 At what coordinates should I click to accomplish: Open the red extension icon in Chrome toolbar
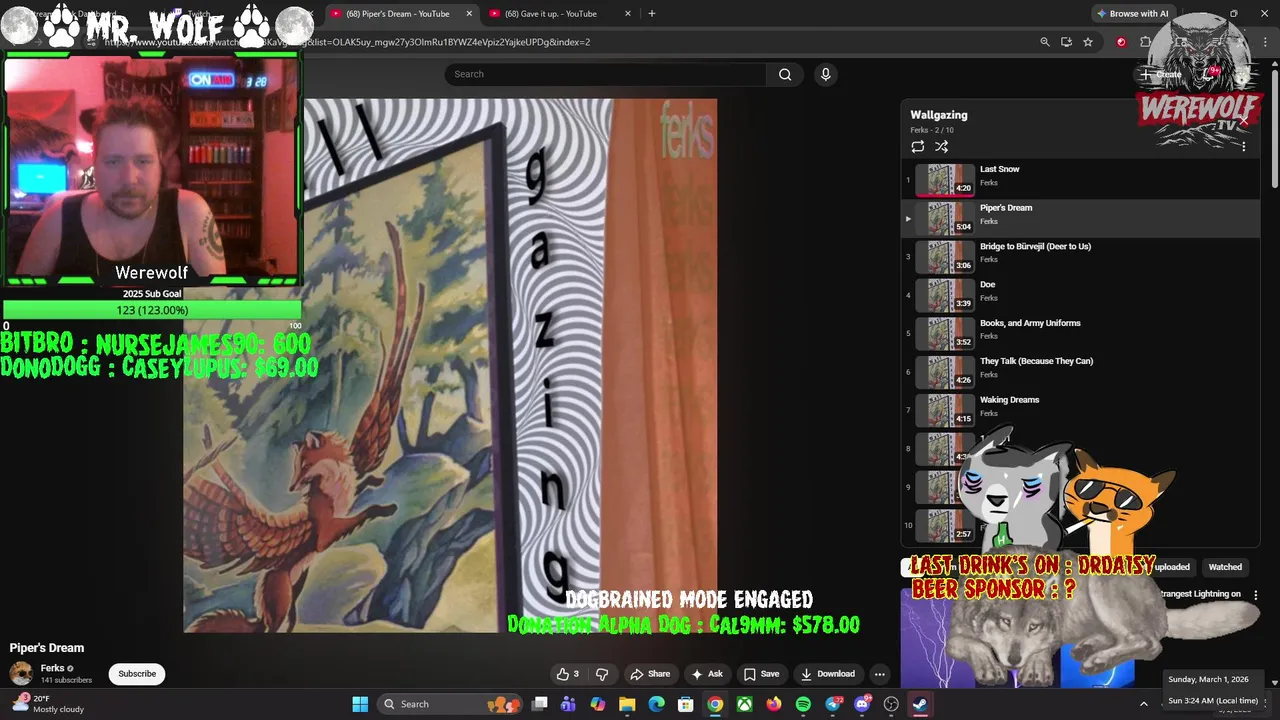tap(1121, 42)
